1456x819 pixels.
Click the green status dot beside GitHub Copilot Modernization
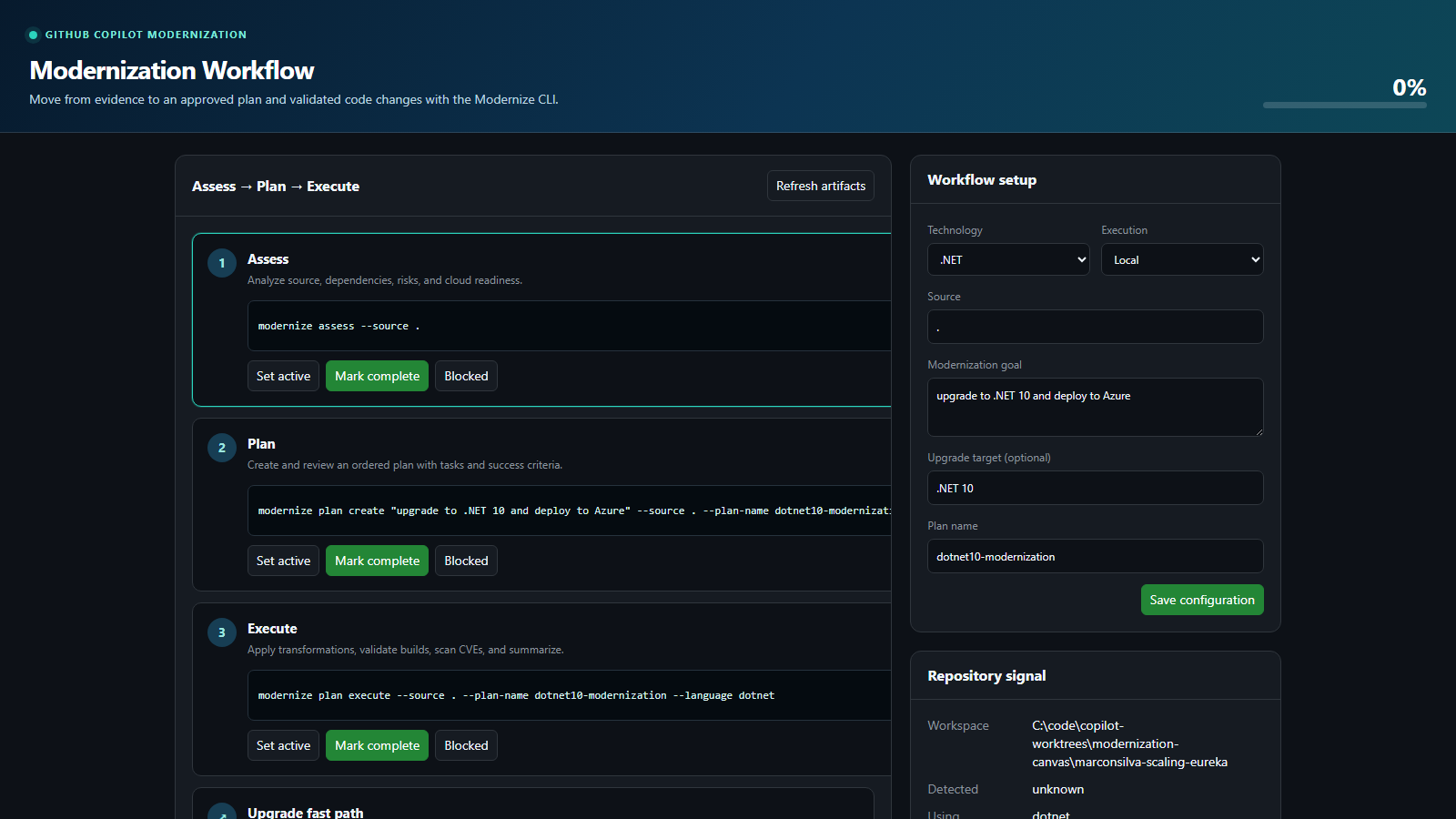coord(34,35)
